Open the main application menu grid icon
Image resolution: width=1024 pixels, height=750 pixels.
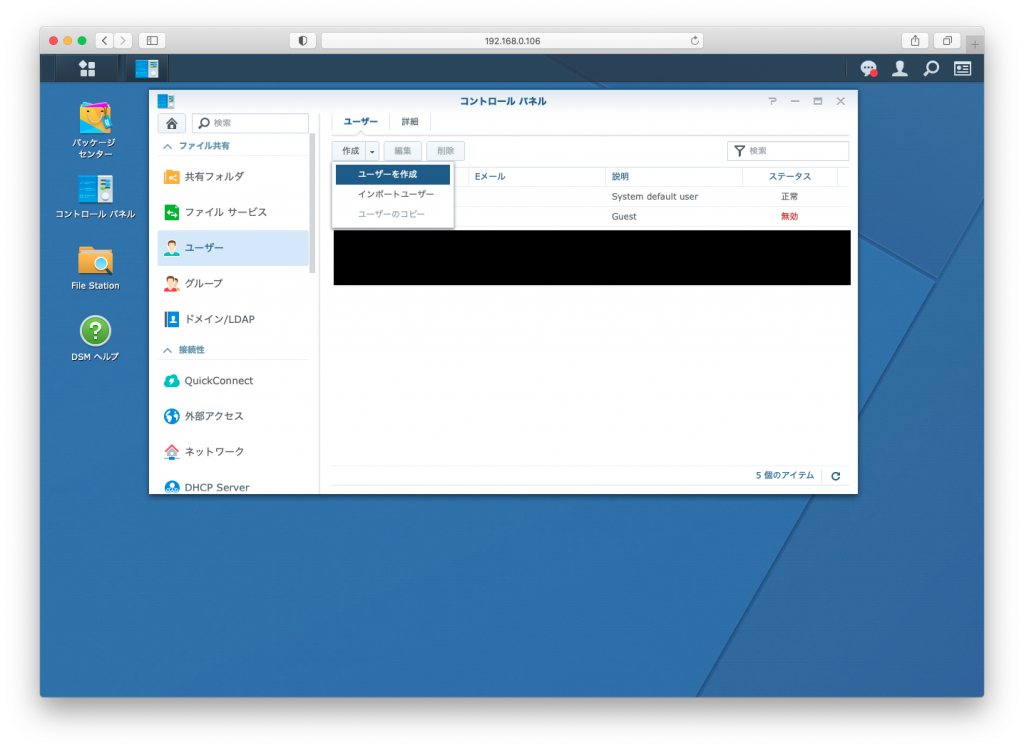coord(87,68)
